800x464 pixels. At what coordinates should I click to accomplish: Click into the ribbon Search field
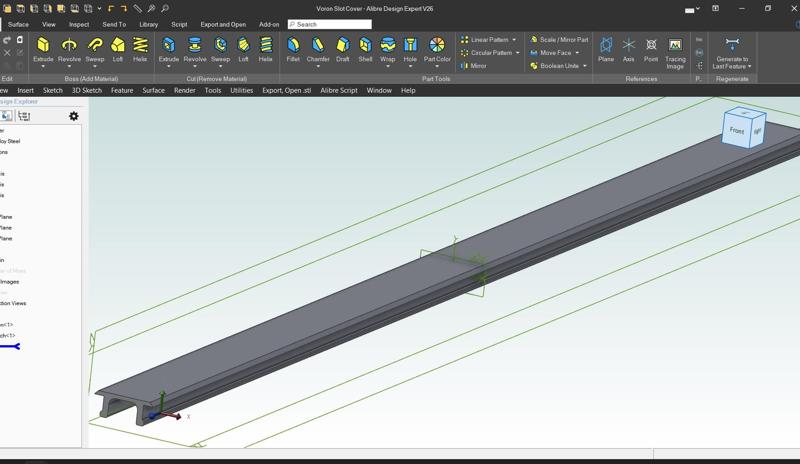point(330,25)
